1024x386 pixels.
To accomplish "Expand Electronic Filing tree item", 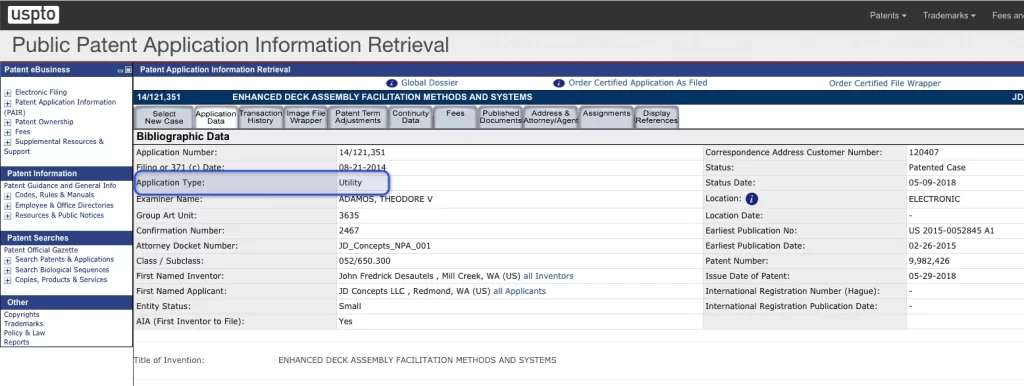I will [x=8, y=93].
